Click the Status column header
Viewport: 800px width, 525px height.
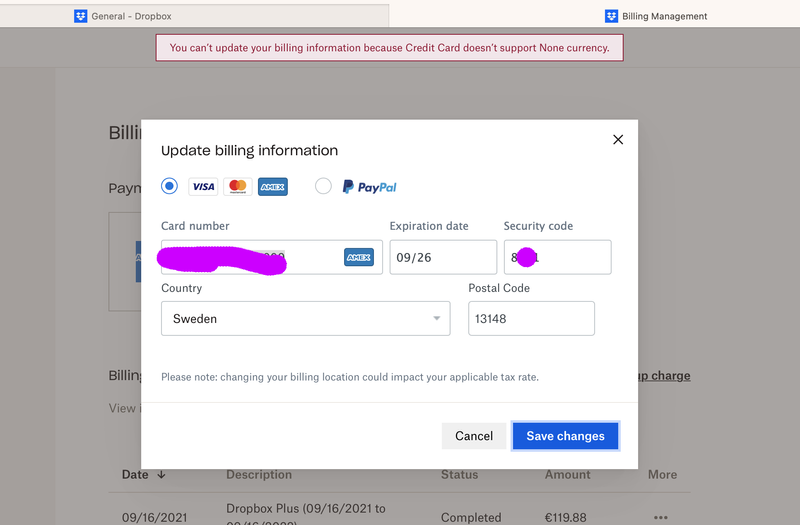click(459, 474)
